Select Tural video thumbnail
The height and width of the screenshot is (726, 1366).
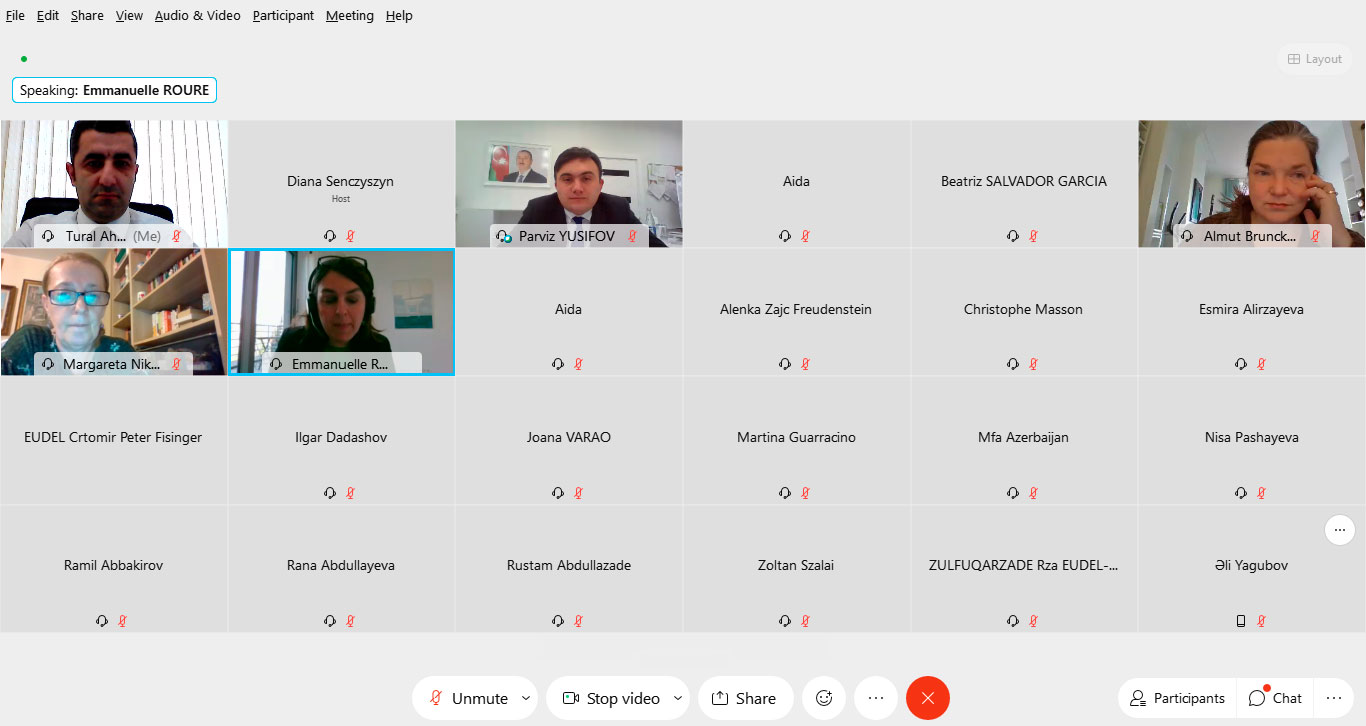pos(114,184)
